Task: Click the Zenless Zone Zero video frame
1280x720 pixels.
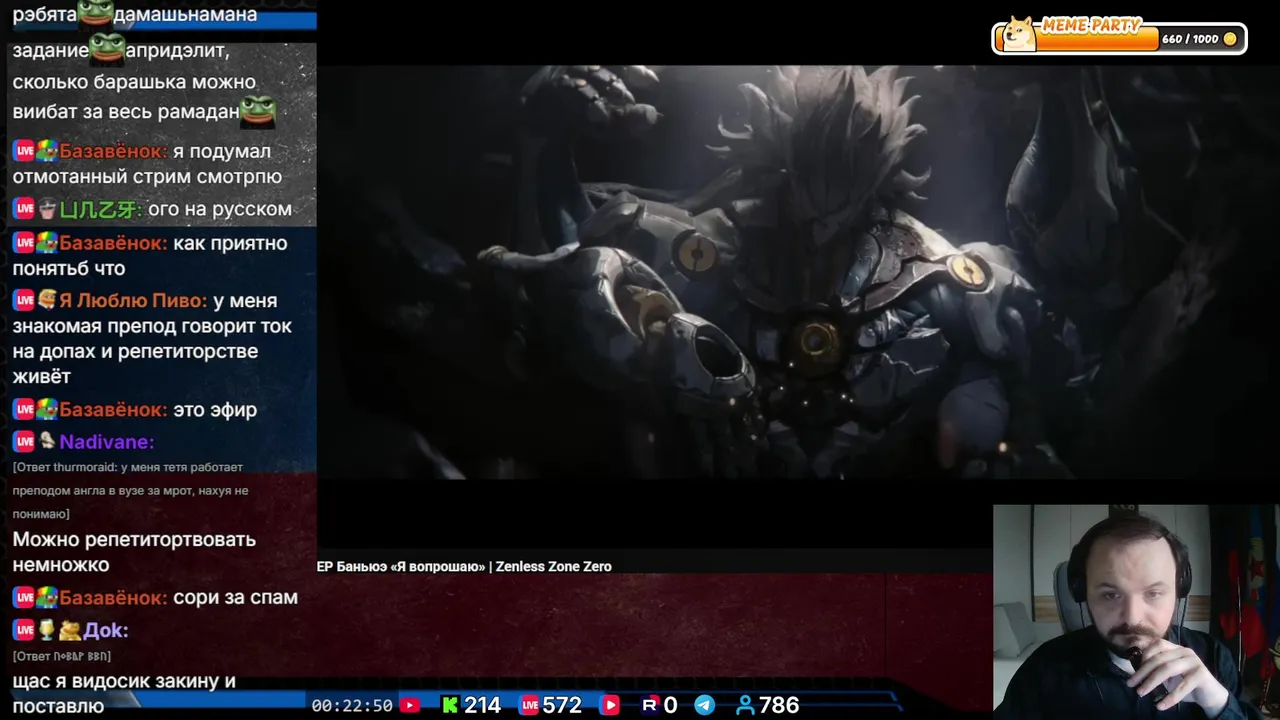Action: [798, 272]
